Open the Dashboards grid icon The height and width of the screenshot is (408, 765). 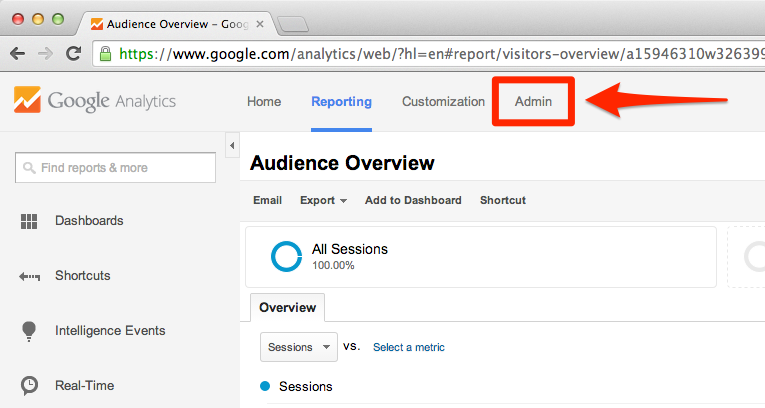pos(29,221)
